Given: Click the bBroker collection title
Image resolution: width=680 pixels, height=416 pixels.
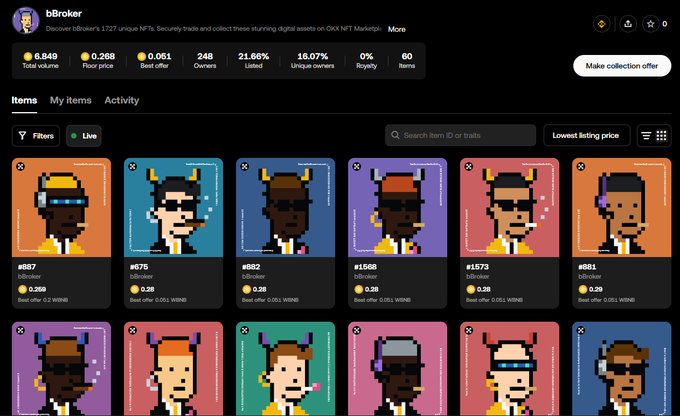Looking at the screenshot, I should pyautogui.click(x=64, y=13).
